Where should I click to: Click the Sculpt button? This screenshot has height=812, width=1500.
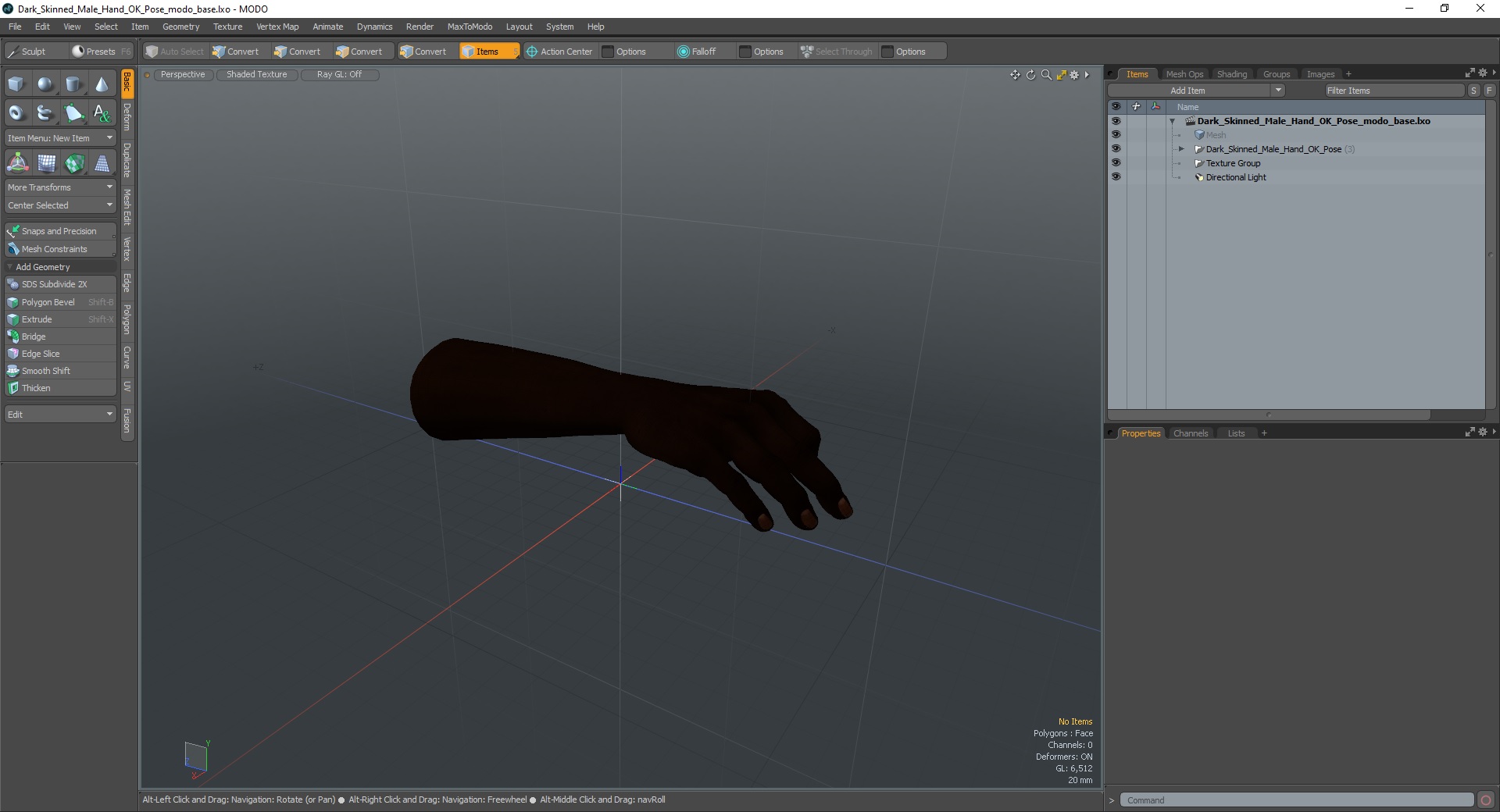point(34,52)
